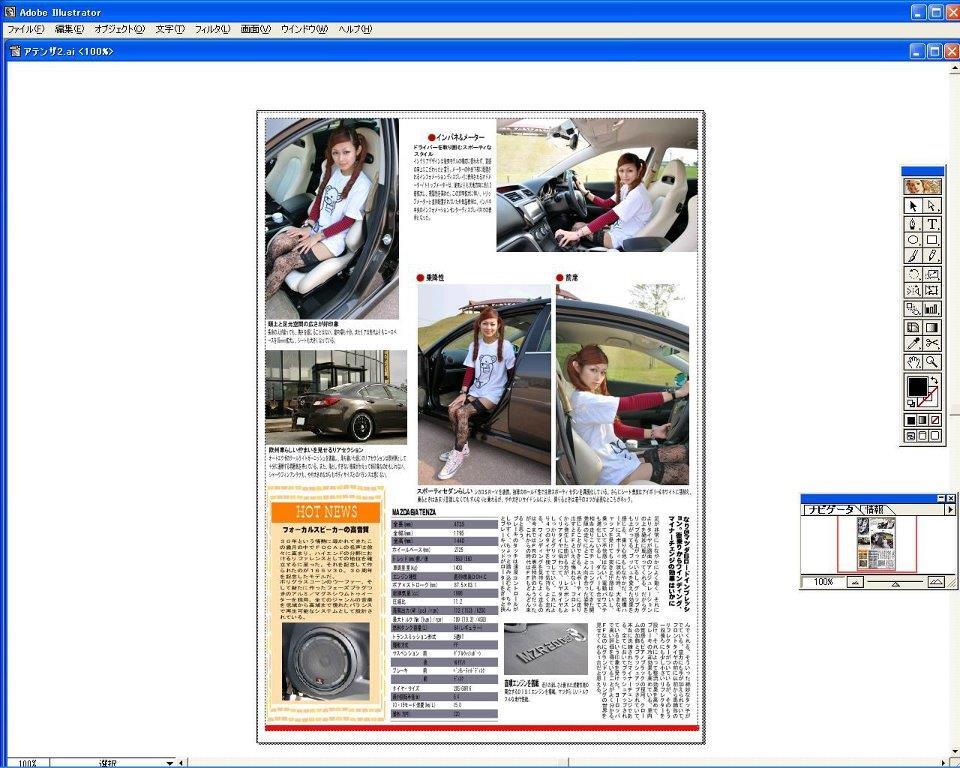The width and height of the screenshot is (960, 768).
Task: Click the Navigator 100% zoom field
Action: click(x=823, y=582)
